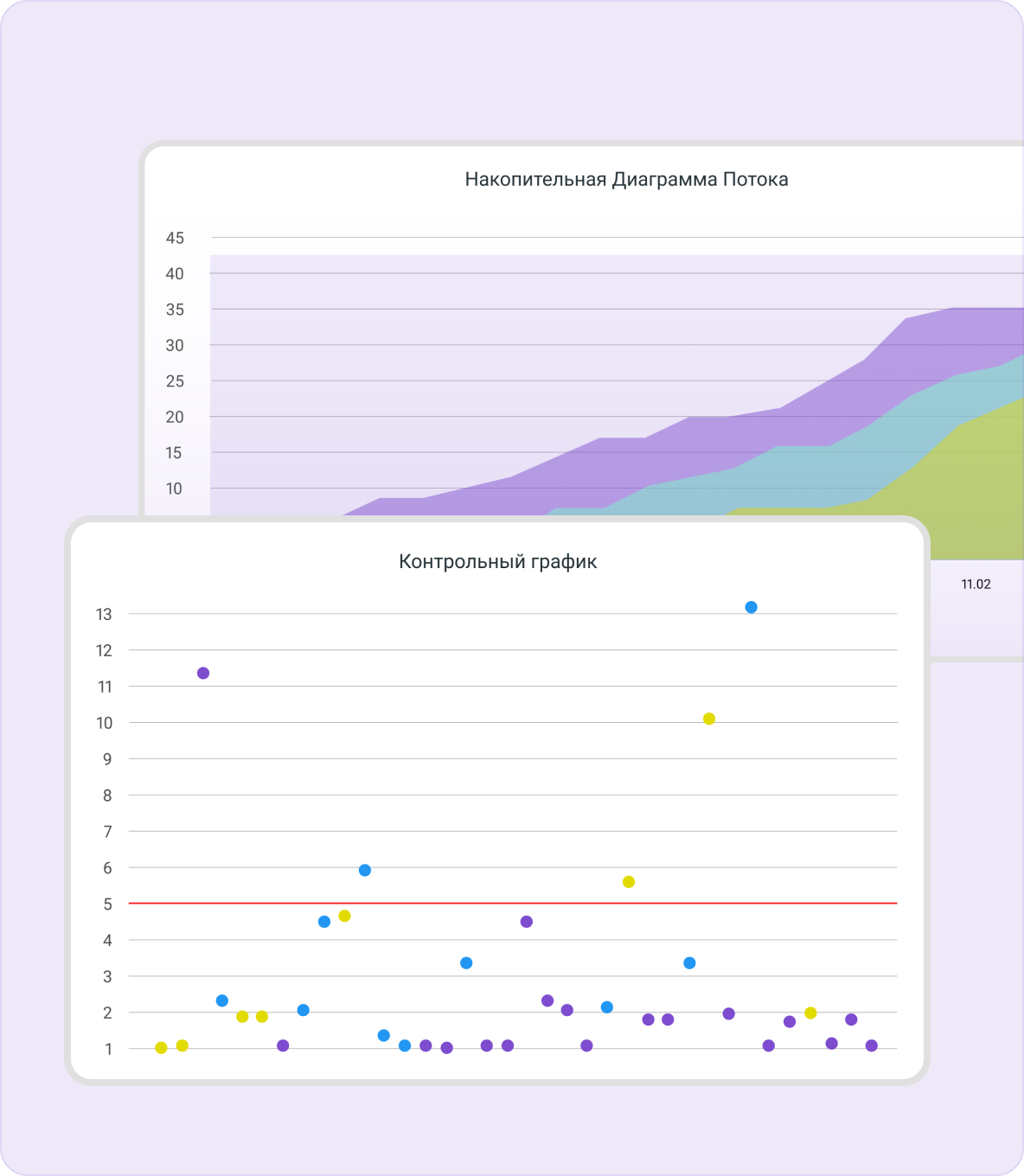Click the «Накопительная Диаграмма Потока» chart title

626,180
